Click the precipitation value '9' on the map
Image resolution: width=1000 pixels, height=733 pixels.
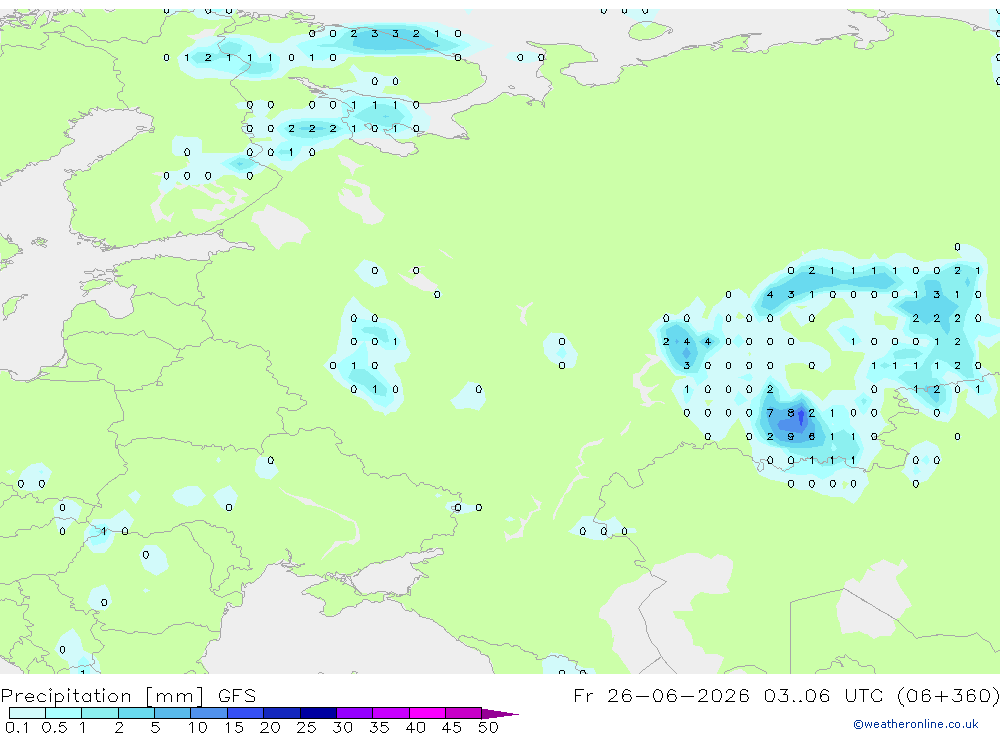791,437
